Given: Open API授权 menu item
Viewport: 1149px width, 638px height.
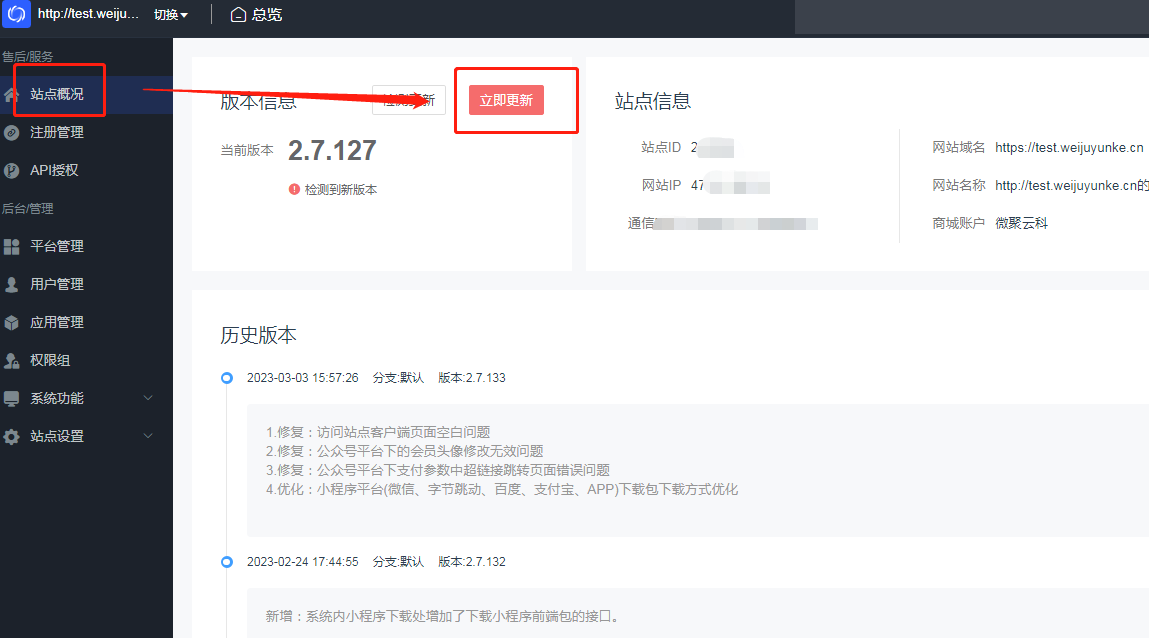Looking at the screenshot, I should point(86,171).
